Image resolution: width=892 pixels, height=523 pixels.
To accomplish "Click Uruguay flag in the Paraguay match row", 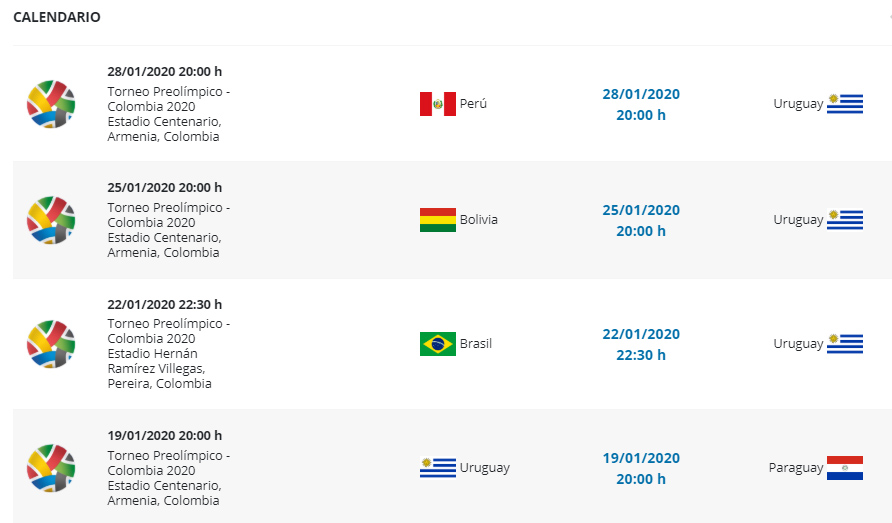I will [437, 468].
